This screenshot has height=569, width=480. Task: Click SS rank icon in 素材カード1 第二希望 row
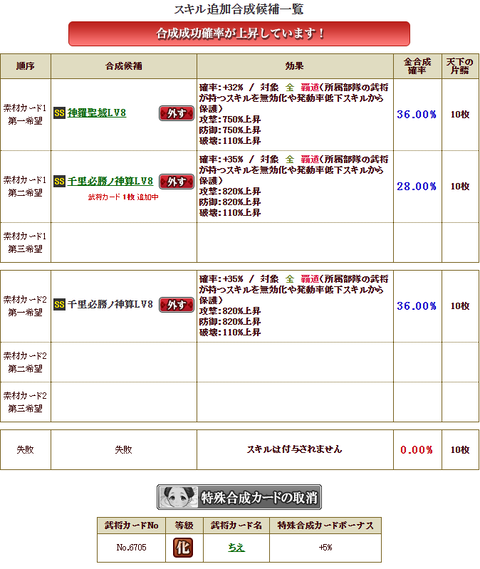[x=59, y=181]
